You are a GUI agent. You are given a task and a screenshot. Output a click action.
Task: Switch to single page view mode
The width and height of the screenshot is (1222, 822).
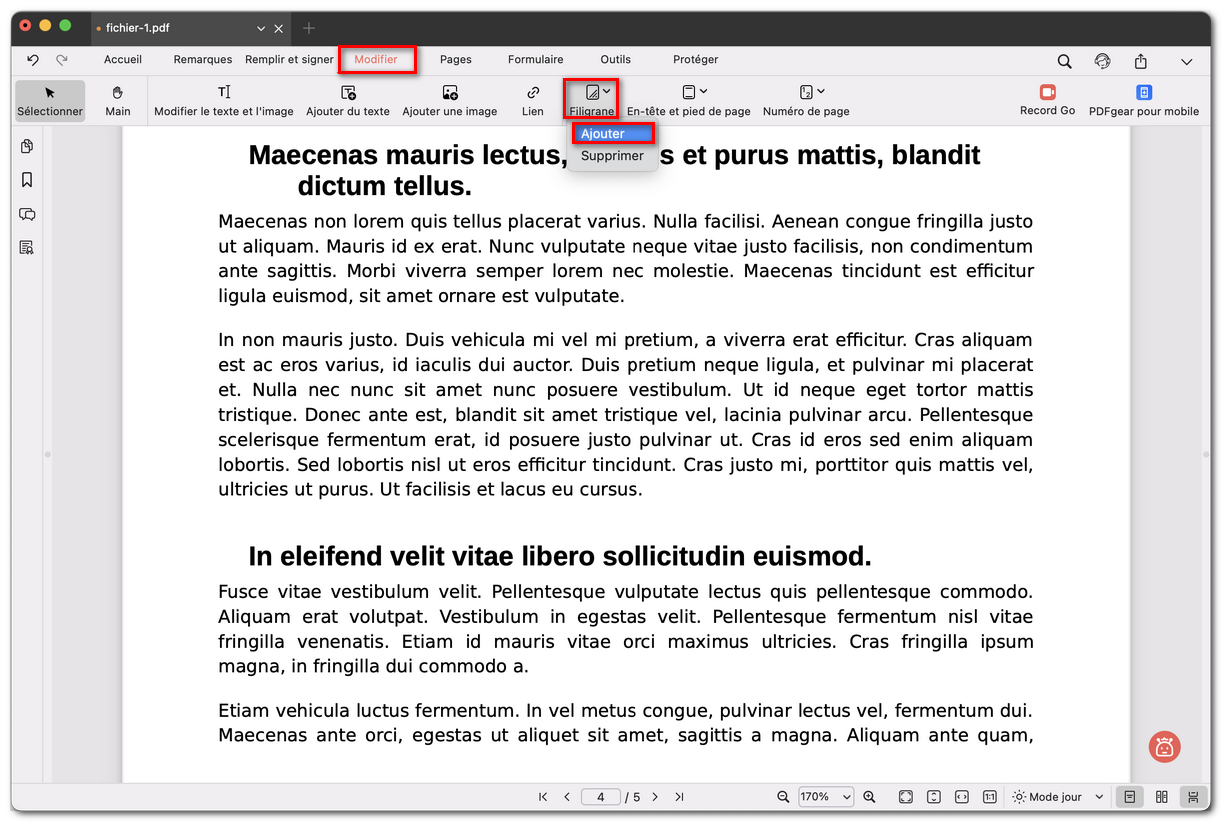[x=1129, y=797]
